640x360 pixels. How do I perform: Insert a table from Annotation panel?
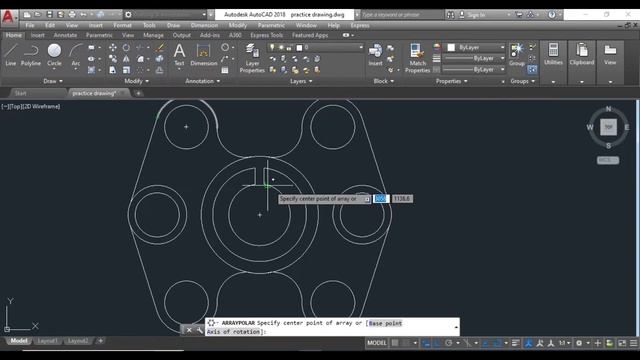(224, 70)
